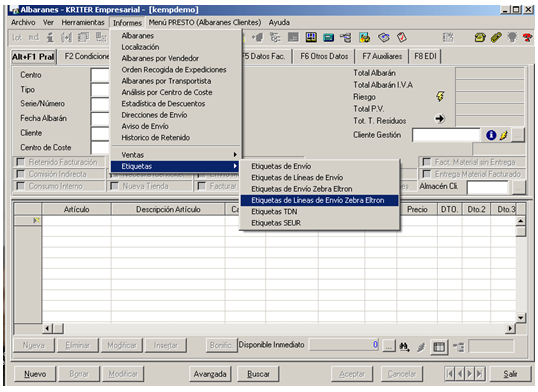Choose Etiquetas TDN from submenu
Viewport: 538px width, 392px height.
tap(319, 211)
